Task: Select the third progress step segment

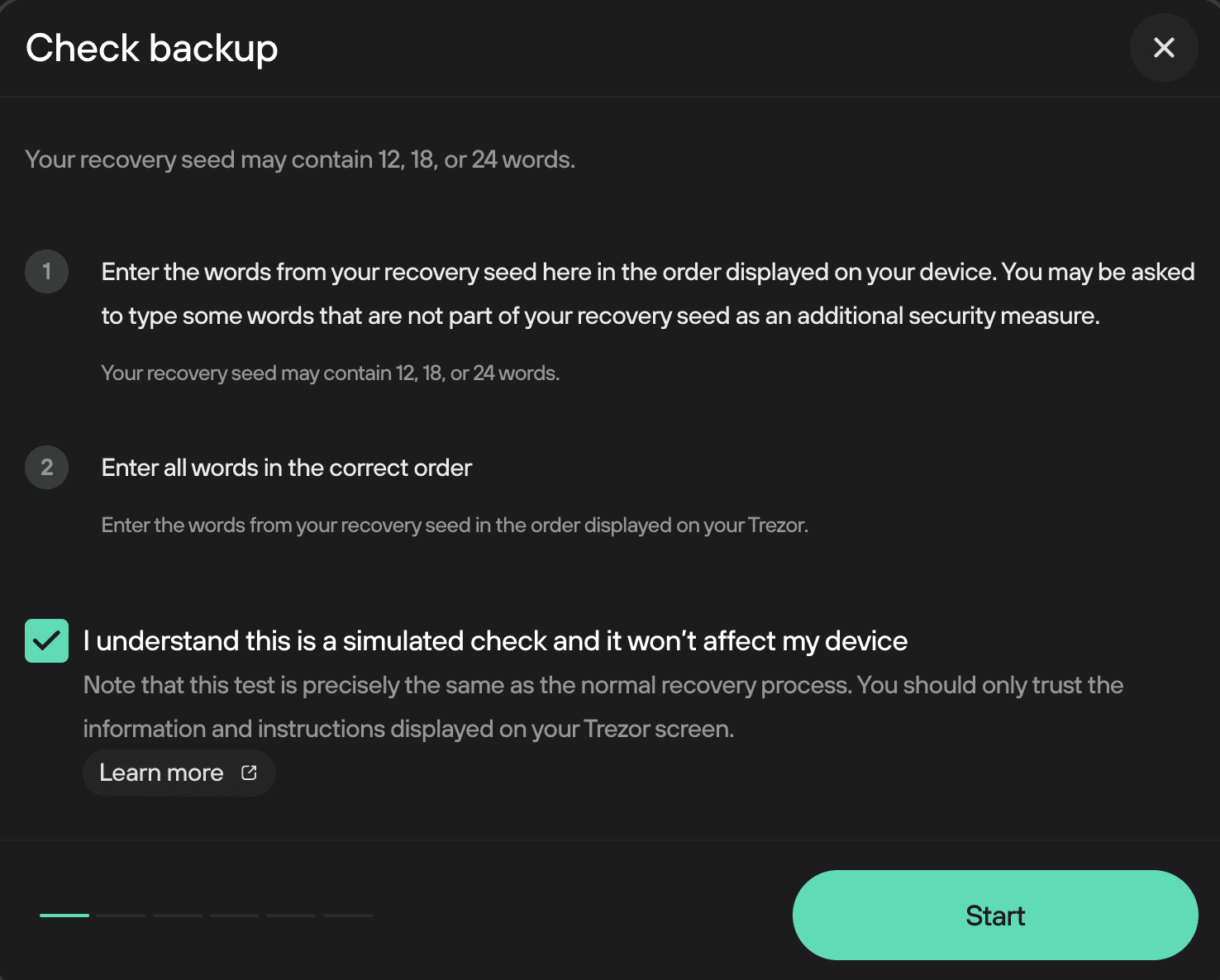Action: pyautogui.click(x=178, y=916)
